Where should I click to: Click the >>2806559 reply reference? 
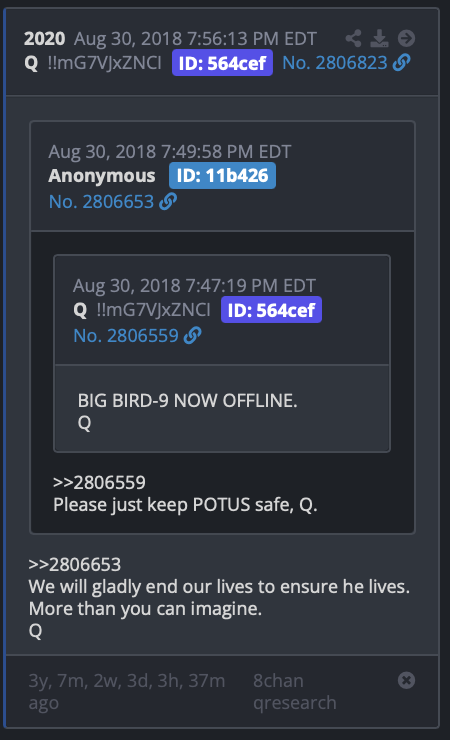click(100, 482)
